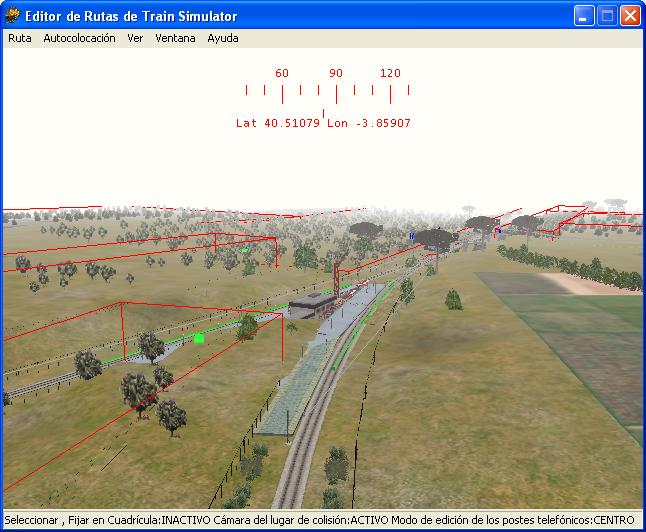Click the 60 degree compass heading mark
This screenshot has height=532, width=646.
pyautogui.click(x=282, y=74)
